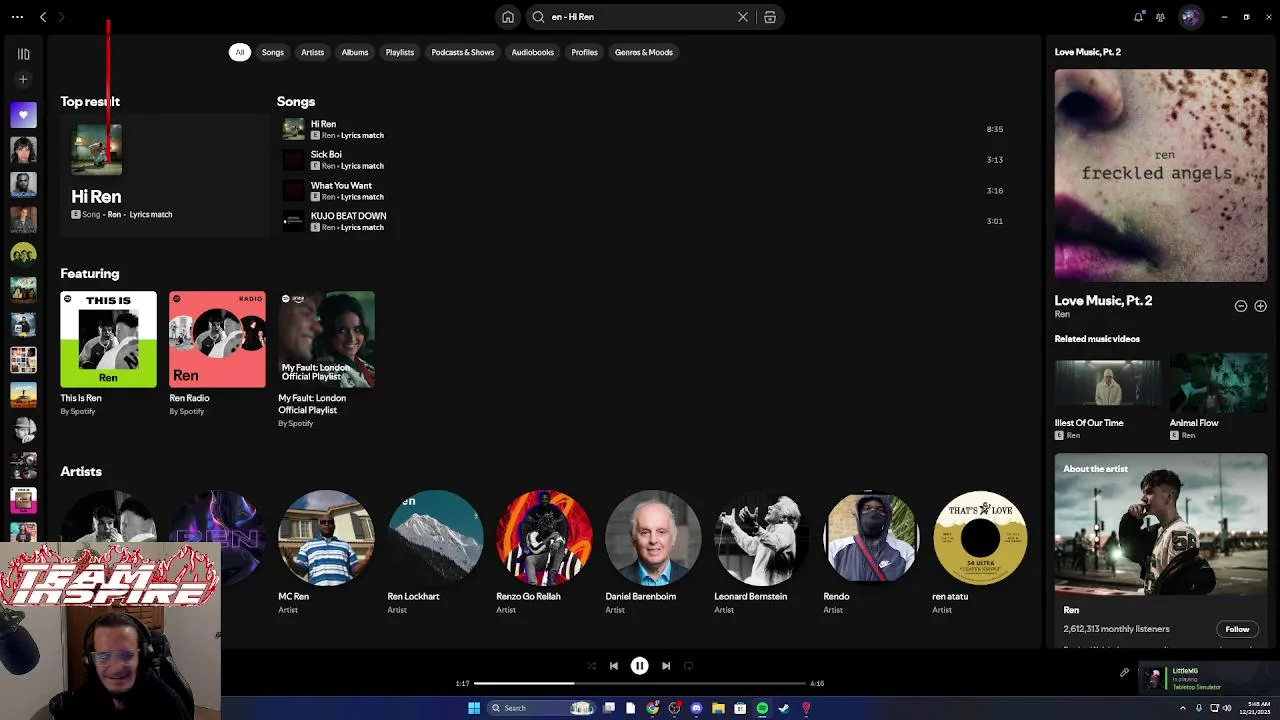
Task: Skip to next track
Action: (666, 666)
